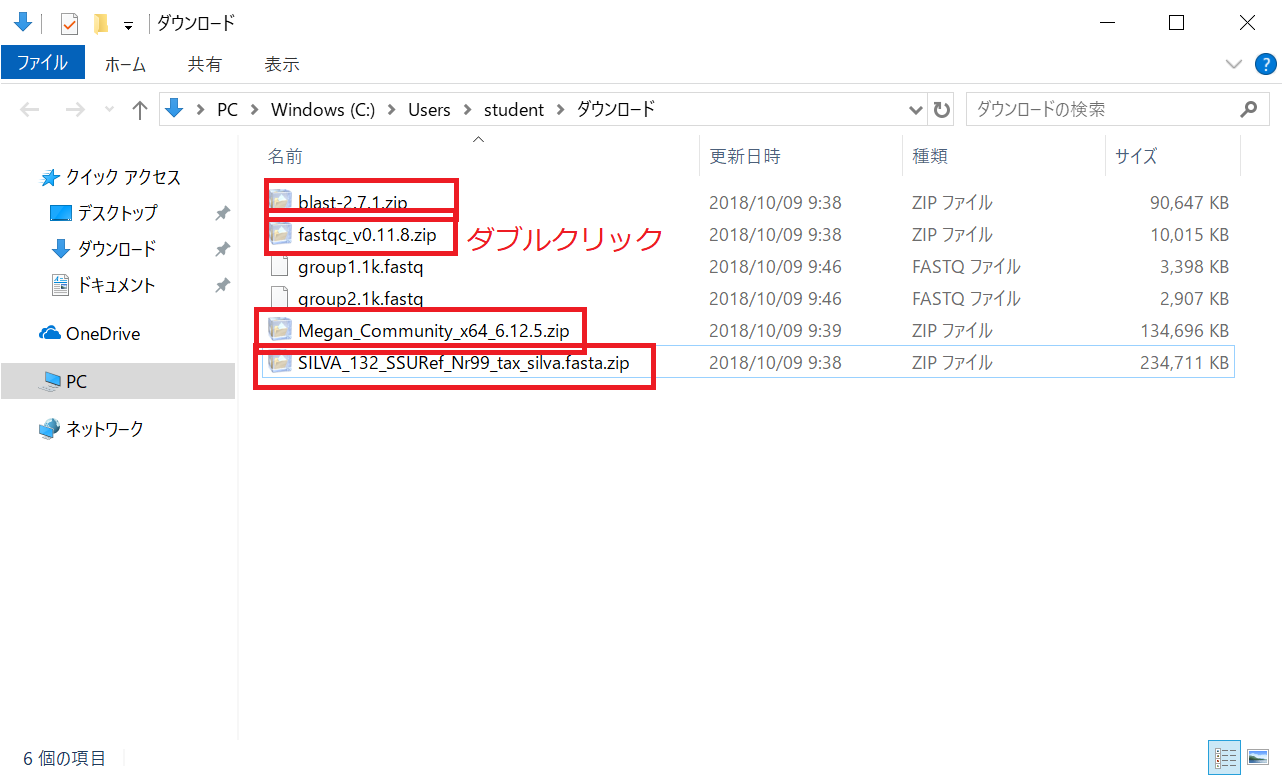Click the SILVA_132 zip file icon
This screenshot has width=1283, height=776.
(279, 363)
